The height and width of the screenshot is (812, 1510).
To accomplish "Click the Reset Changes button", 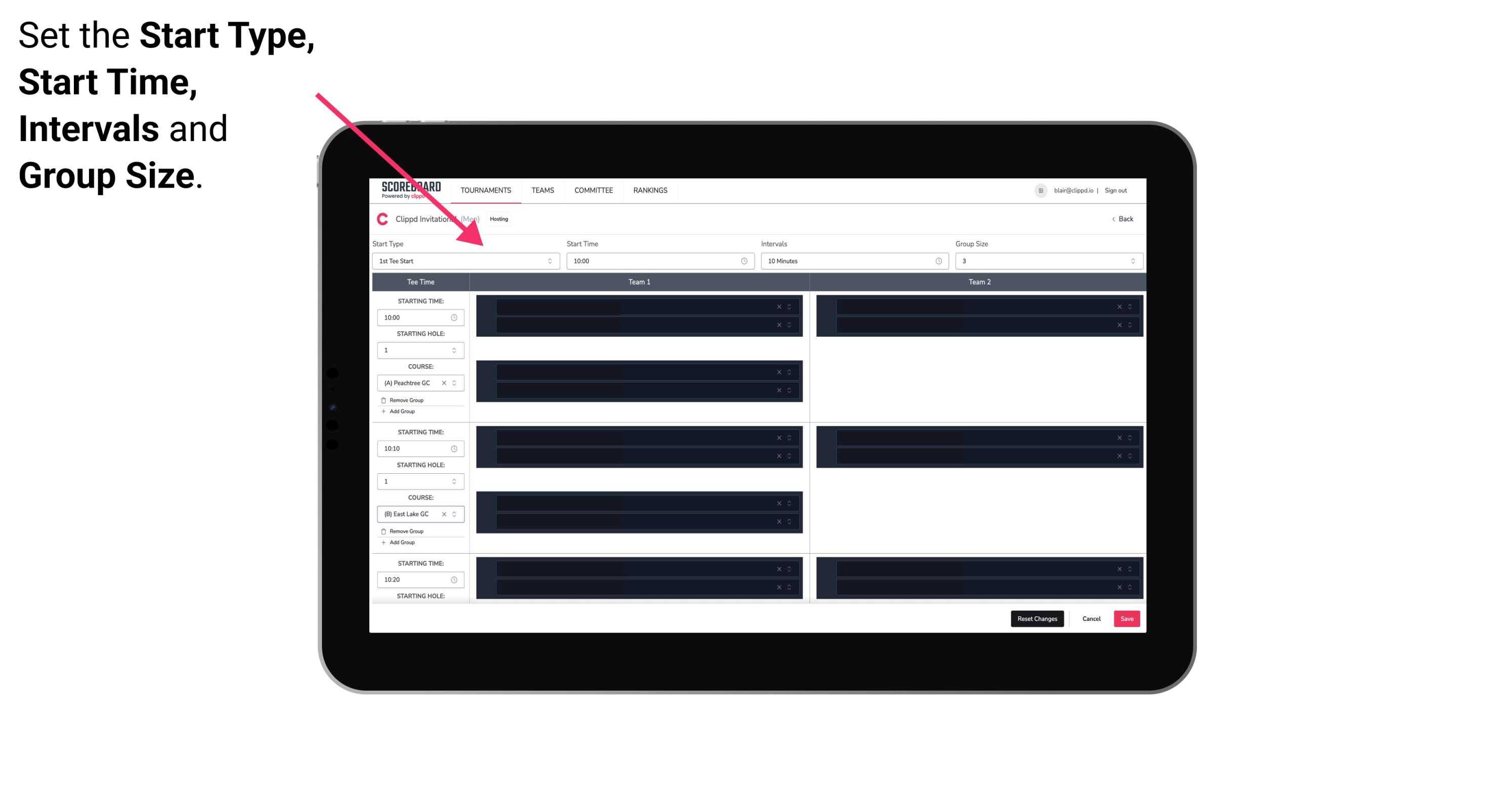I will [x=1037, y=618].
